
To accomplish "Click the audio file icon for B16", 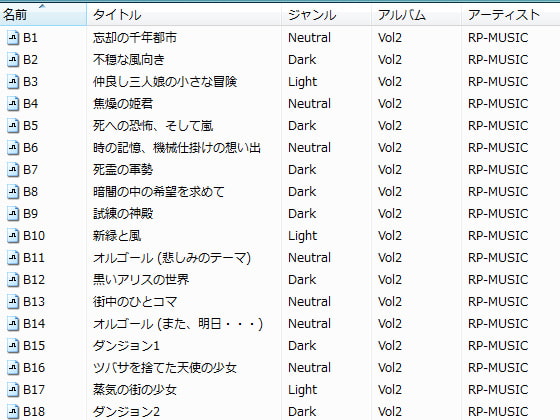I will pos(13,368).
